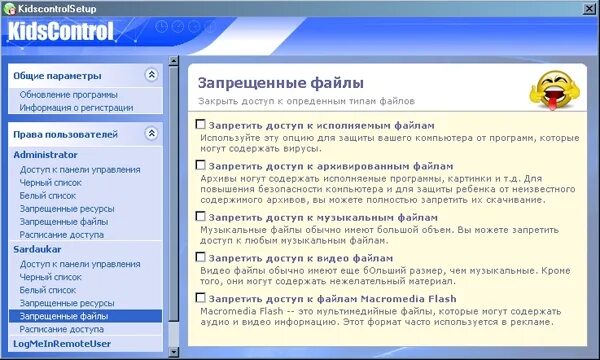Open Administrator's 'Доступ к панели управления'
The width and height of the screenshot is (600, 360).
pyautogui.click(x=80, y=169)
